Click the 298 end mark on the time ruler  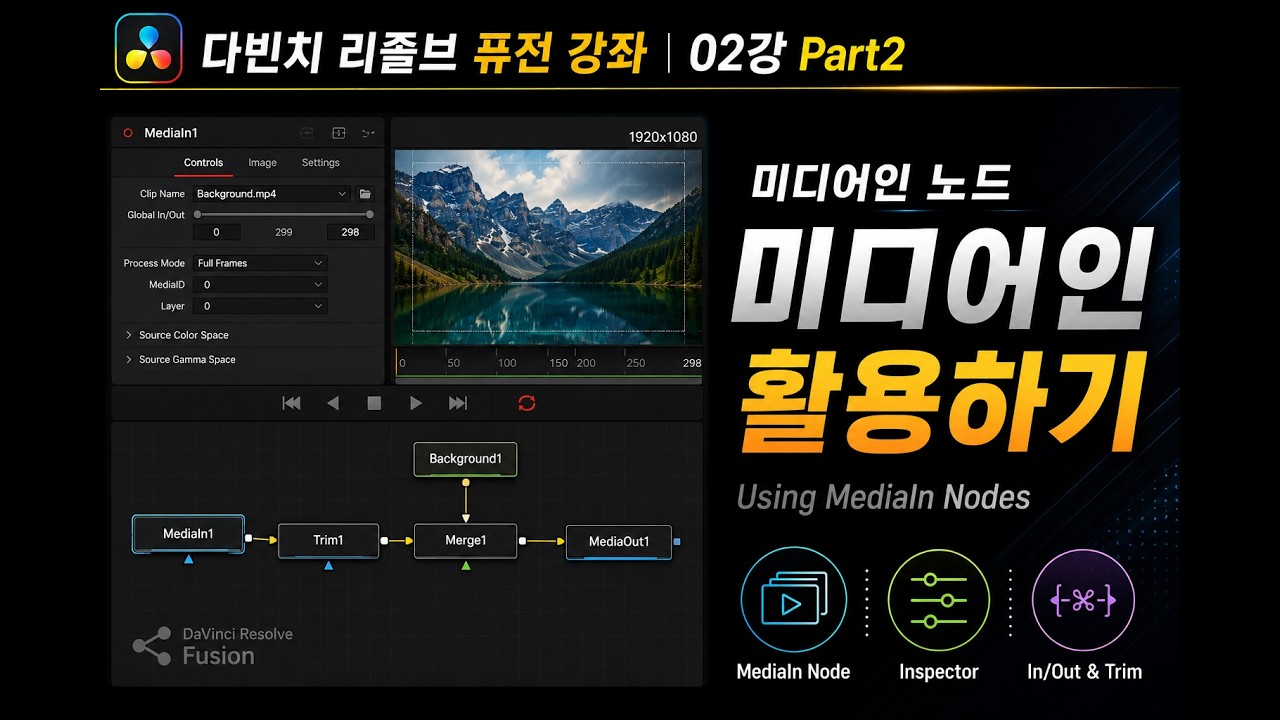[691, 363]
